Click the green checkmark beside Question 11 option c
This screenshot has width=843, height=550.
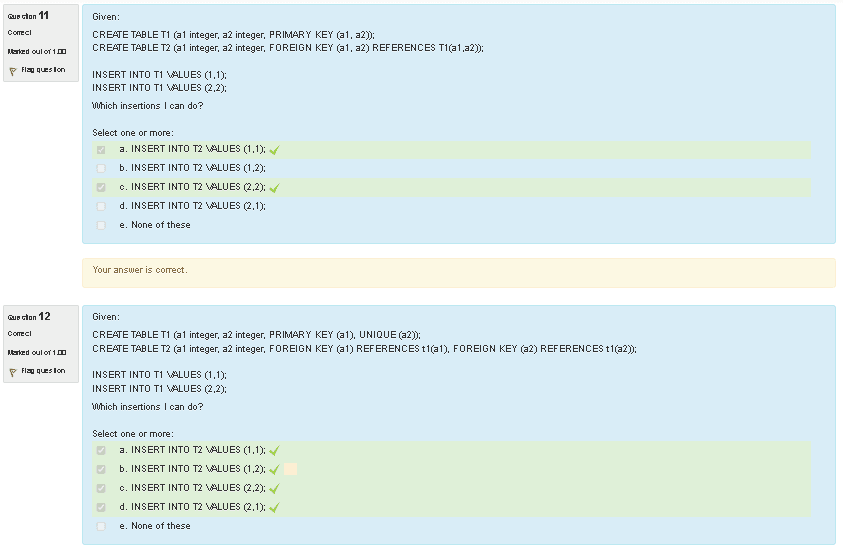tap(273, 188)
